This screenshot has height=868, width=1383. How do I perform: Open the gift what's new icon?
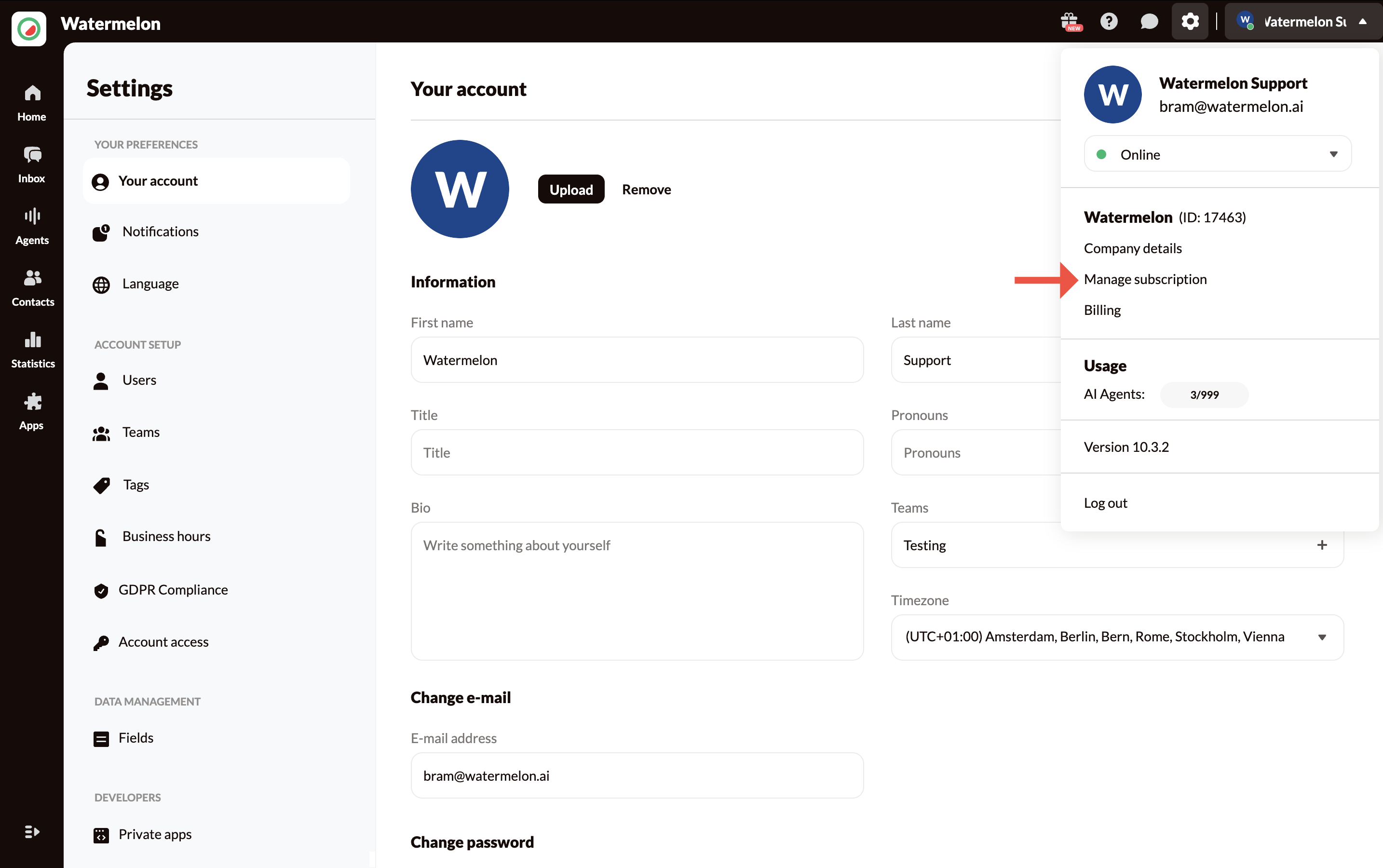click(1071, 22)
